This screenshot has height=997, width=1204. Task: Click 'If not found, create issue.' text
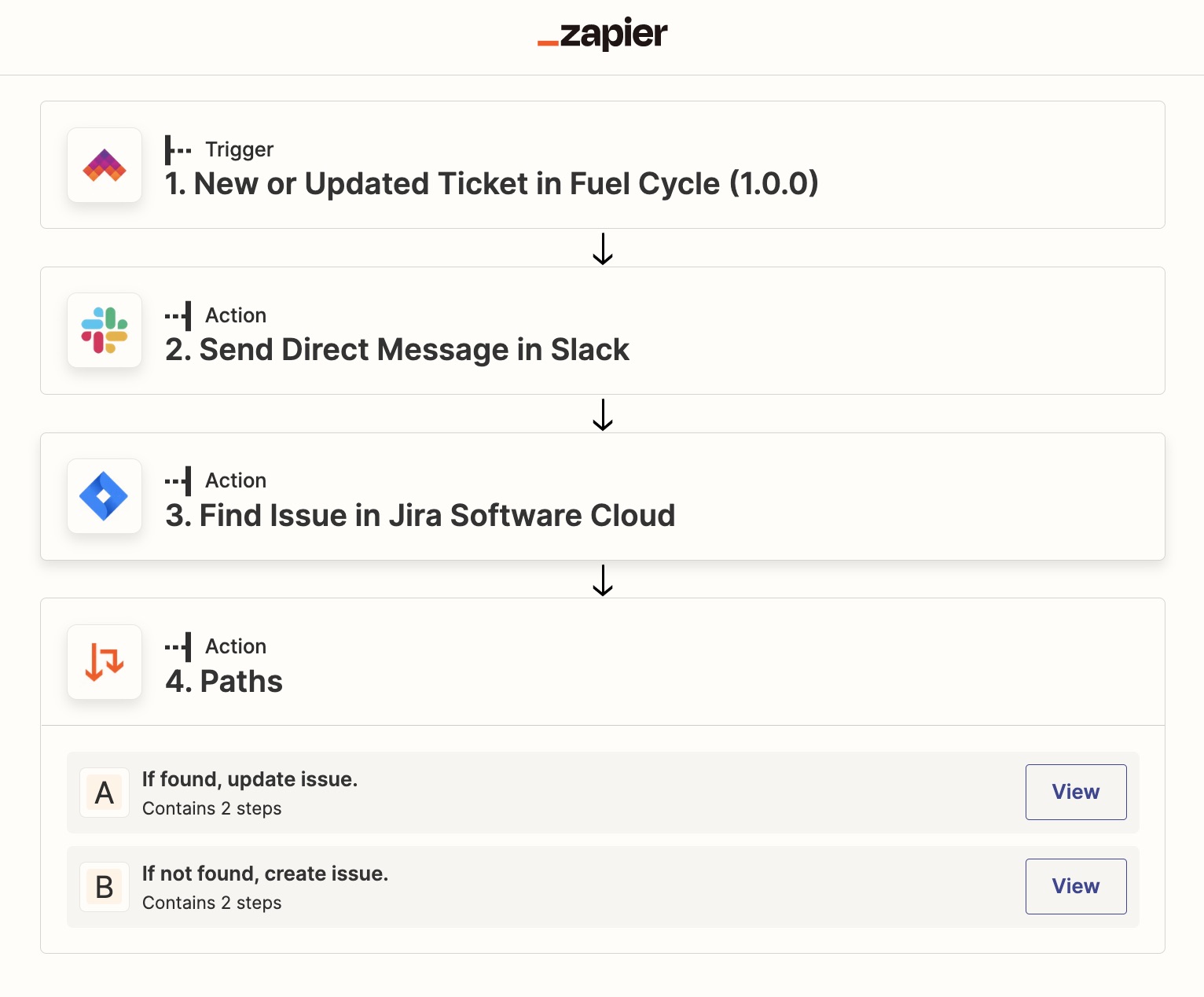pos(266,874)
